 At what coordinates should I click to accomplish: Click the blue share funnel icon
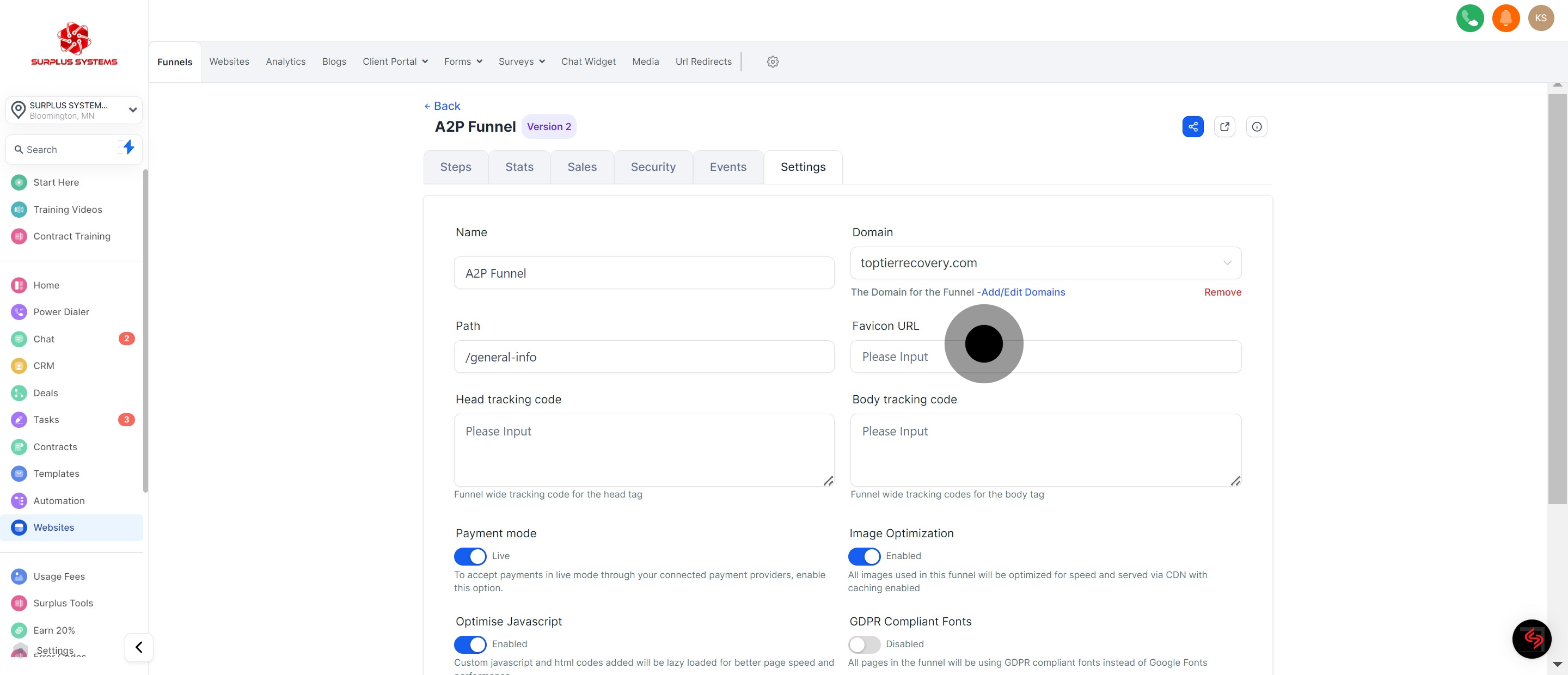(1192, 127)
